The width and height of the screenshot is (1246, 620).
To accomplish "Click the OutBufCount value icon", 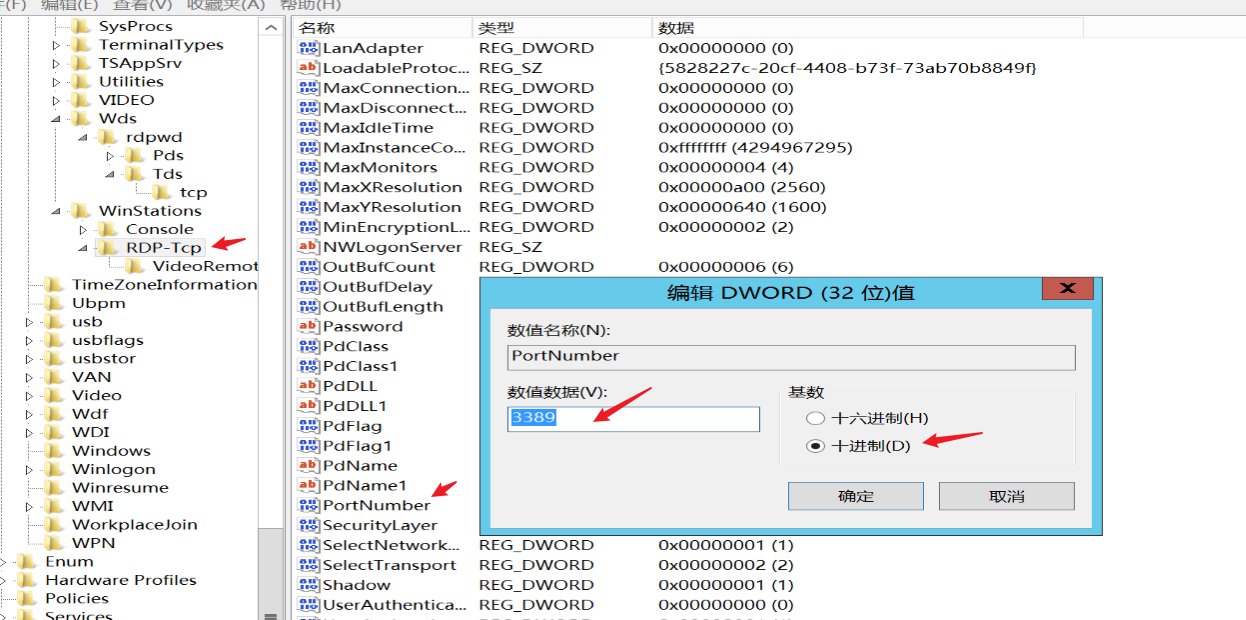I will [x=308, y=267].
